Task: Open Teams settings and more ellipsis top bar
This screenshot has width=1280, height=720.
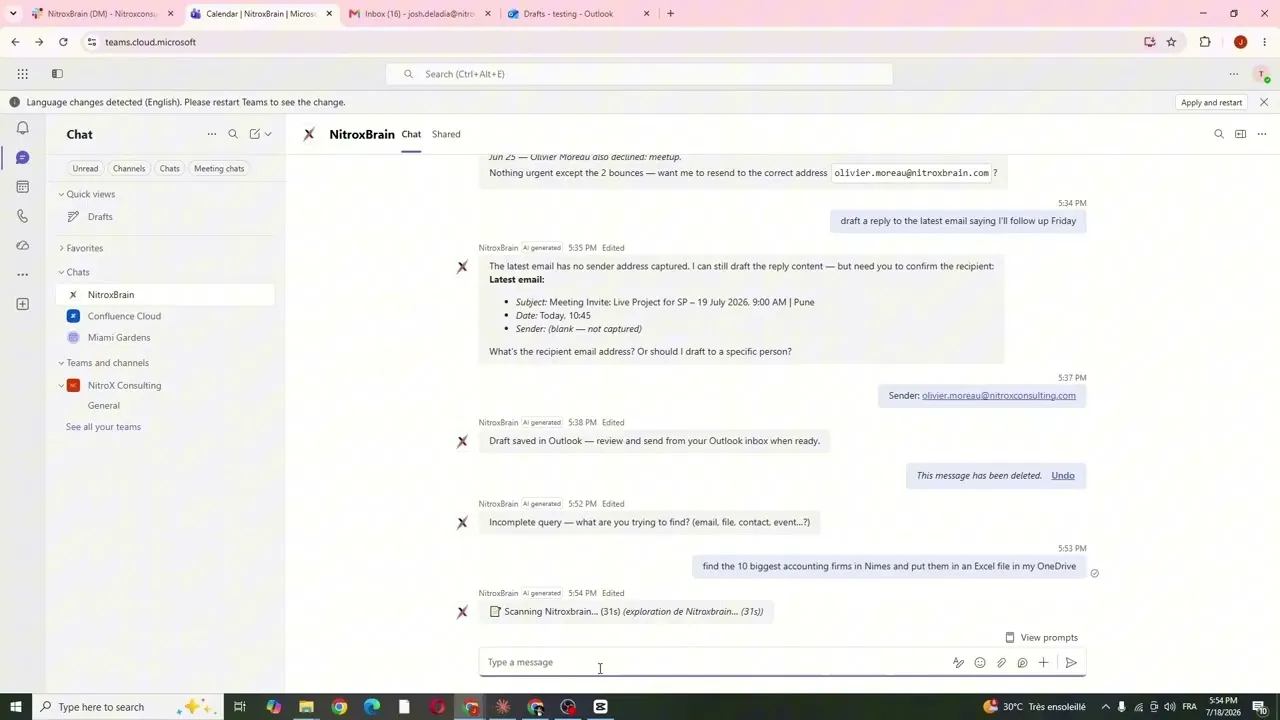Action: click(1234, 73)
